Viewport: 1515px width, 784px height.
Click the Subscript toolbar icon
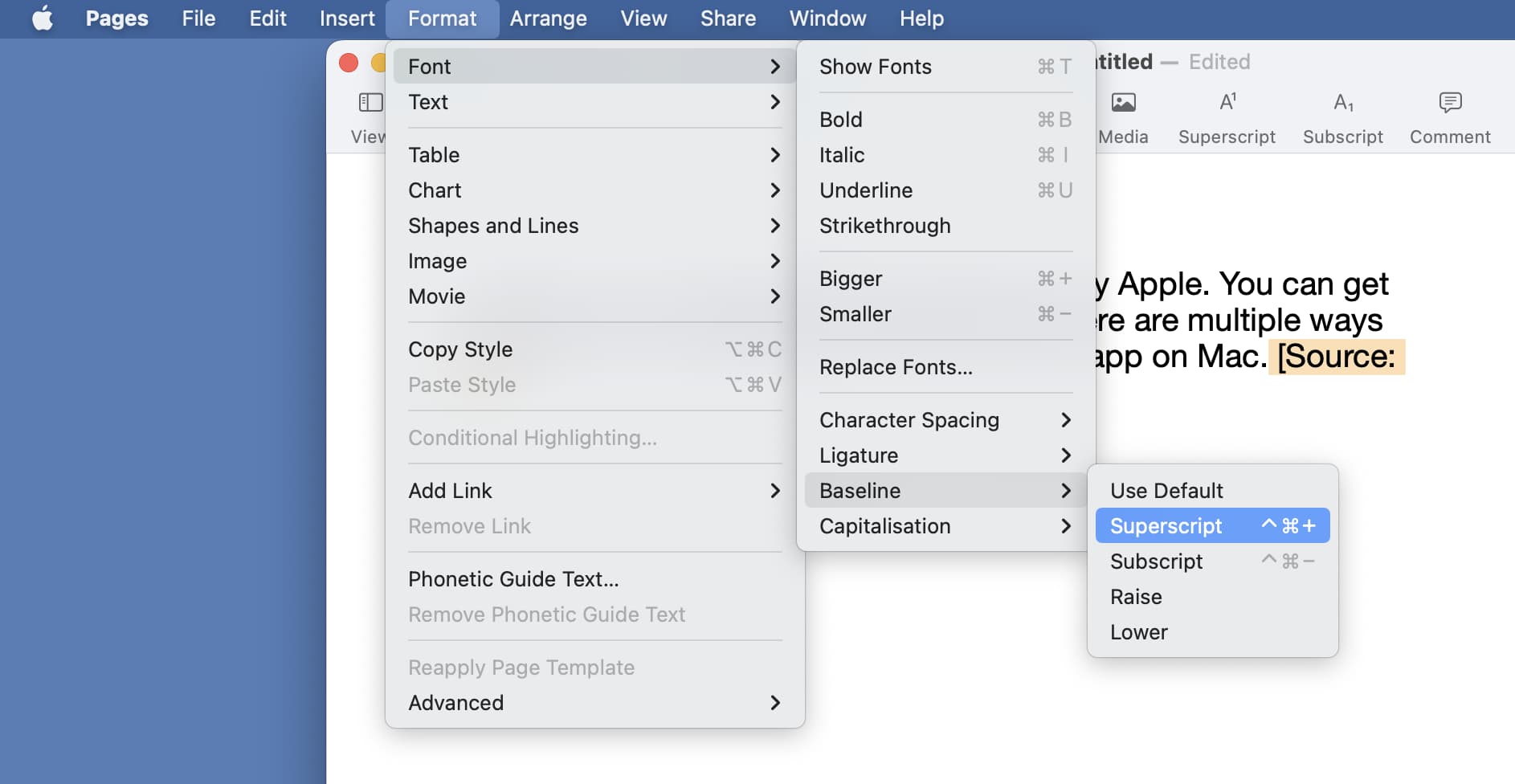tap(1343, 103)
